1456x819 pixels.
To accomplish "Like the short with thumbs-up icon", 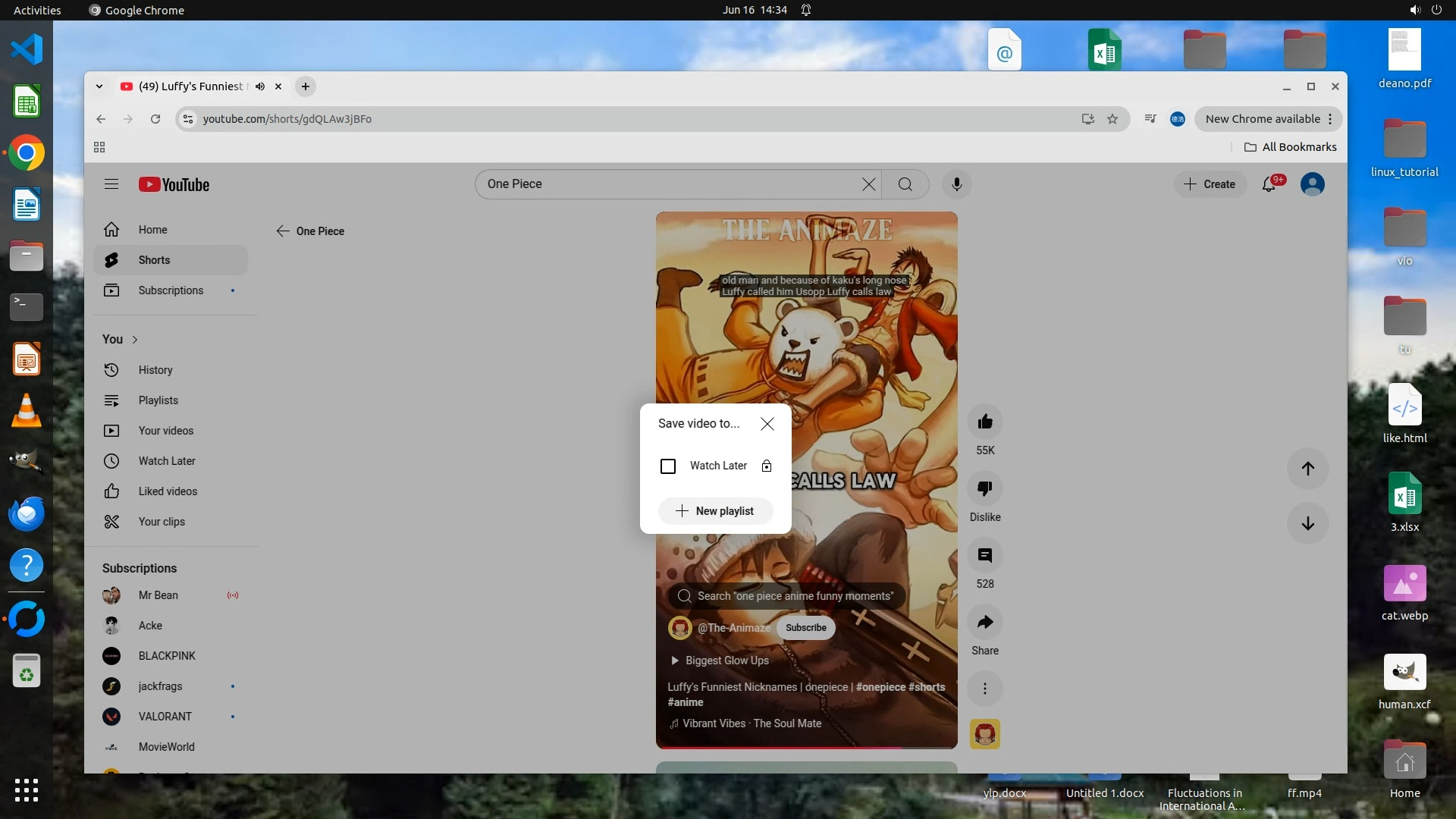I will [x=985, y=422].
